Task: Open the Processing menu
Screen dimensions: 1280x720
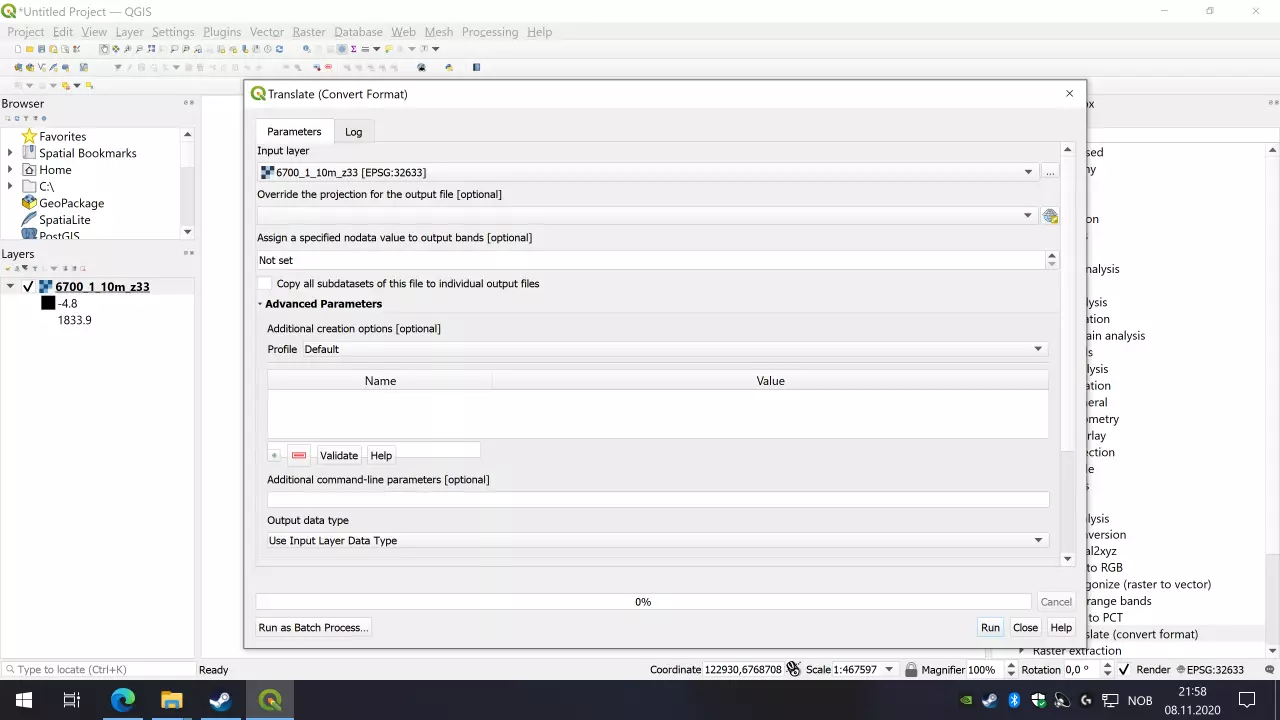Action: coord(490,32)
